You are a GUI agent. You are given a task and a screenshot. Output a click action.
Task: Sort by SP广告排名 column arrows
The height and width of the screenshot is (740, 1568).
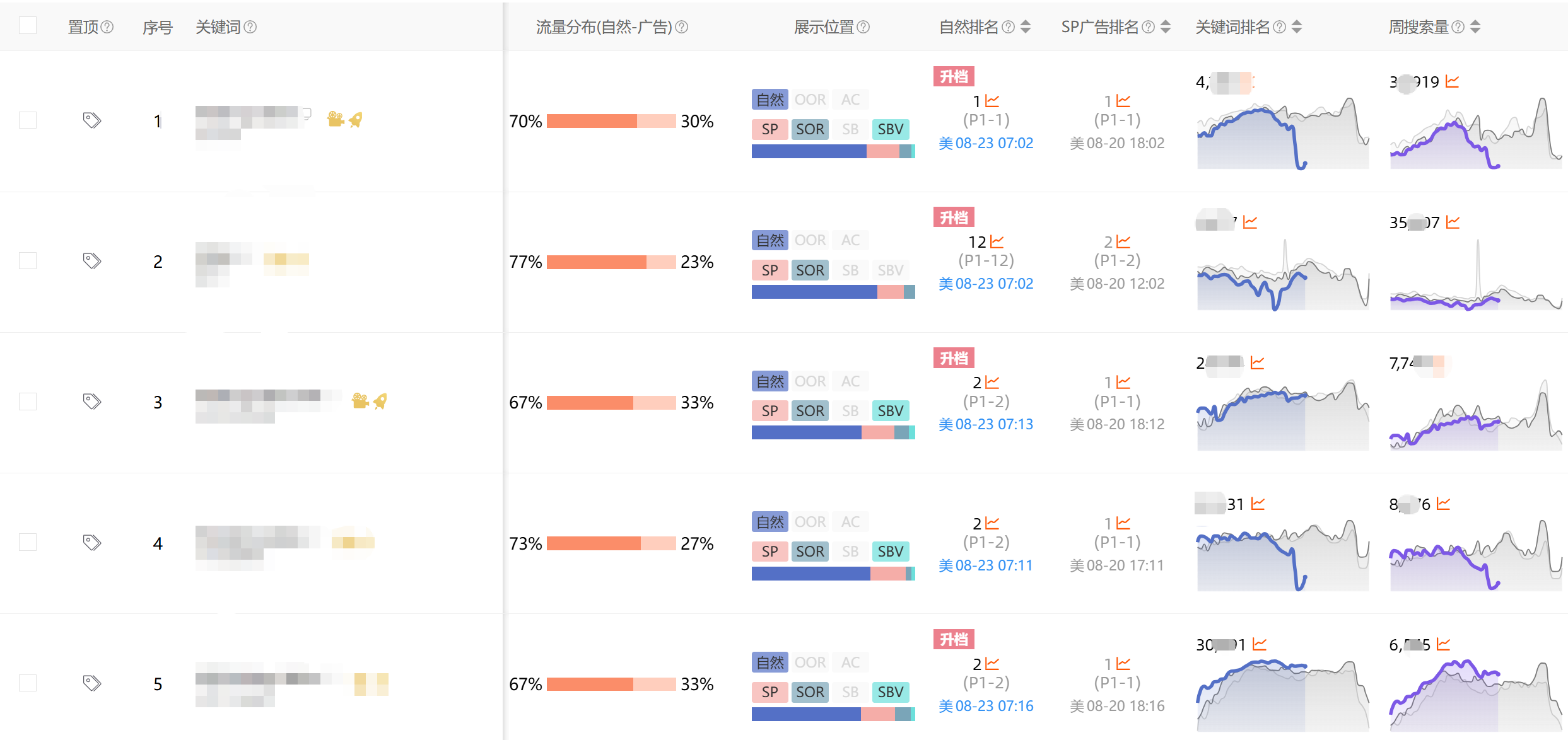click(1166, 26)
